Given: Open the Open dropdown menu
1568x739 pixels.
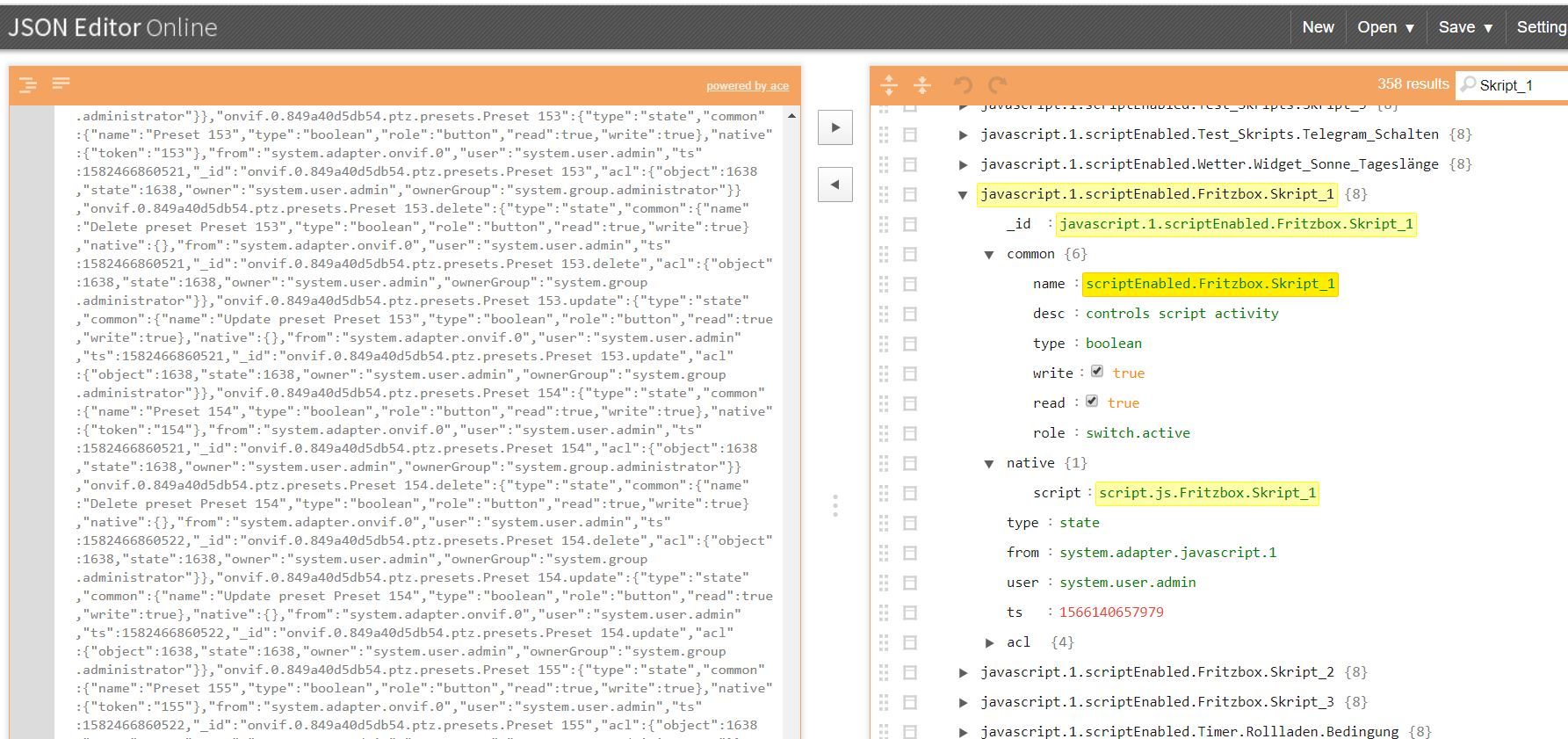Looking at the screenshot, I should click(1385, 27).
